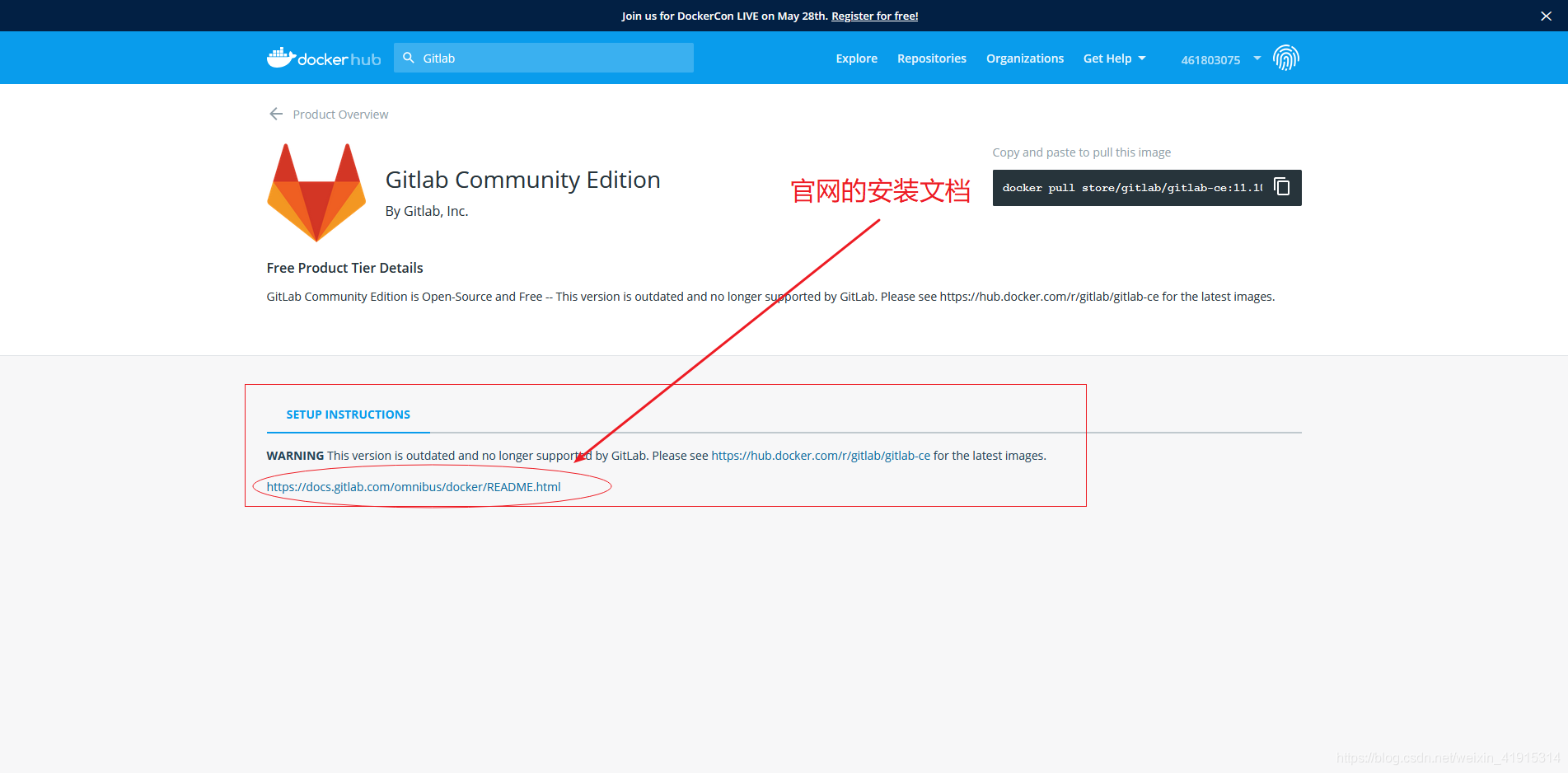This screenshot has width=1568, height=773.
Task: Expand the Get Help dropdown
Action: [x=1114, y=59]
